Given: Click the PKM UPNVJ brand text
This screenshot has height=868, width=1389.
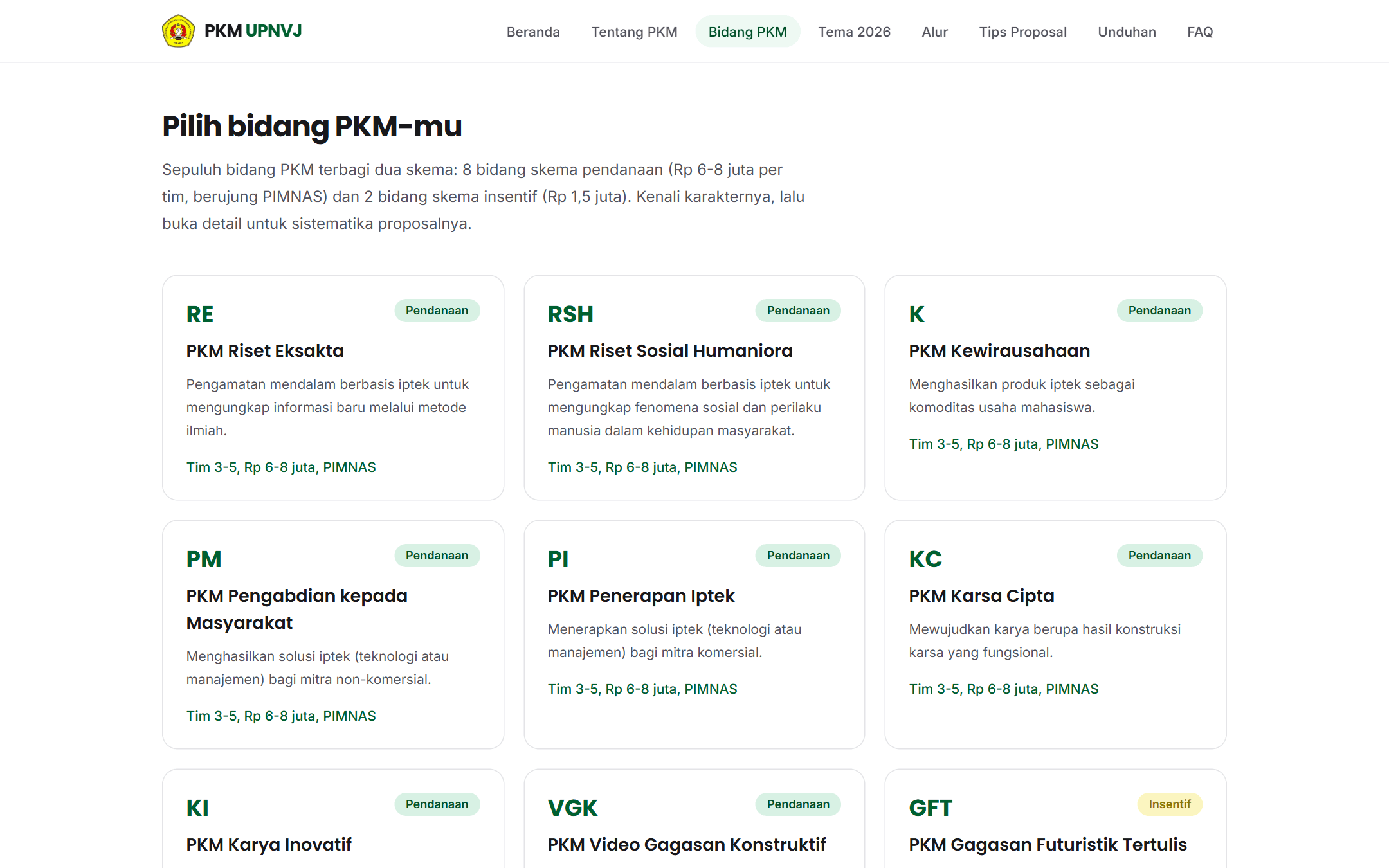Looking at the screenshot, I should 253,31.
